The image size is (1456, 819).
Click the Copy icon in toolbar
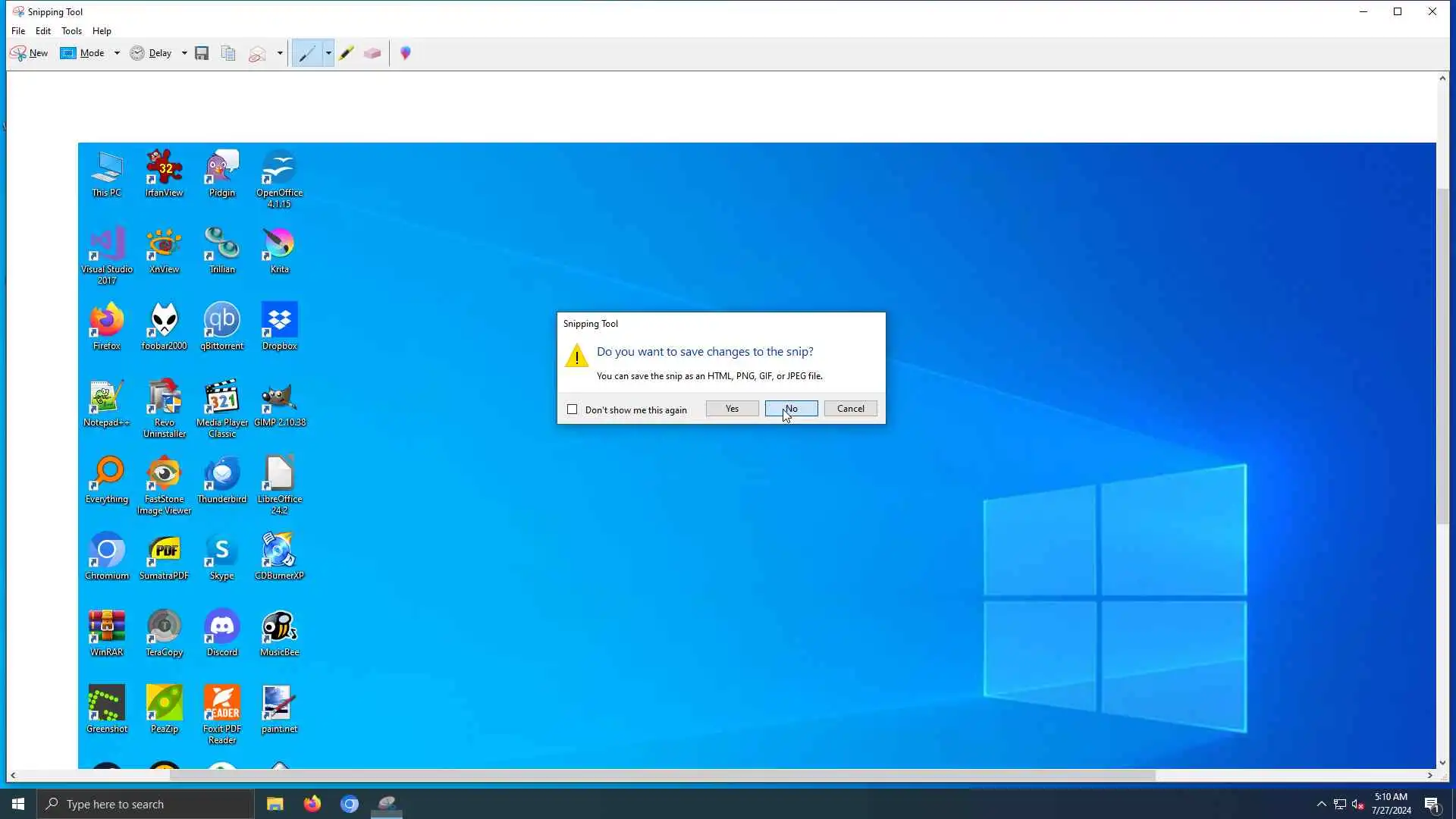228,53
